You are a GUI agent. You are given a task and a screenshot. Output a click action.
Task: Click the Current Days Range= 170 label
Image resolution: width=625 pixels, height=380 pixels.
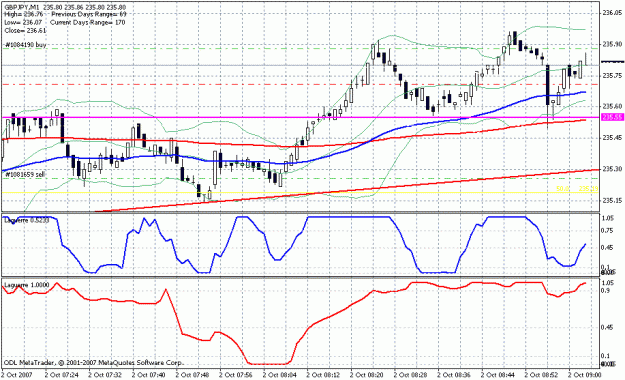tap(87, 22)
